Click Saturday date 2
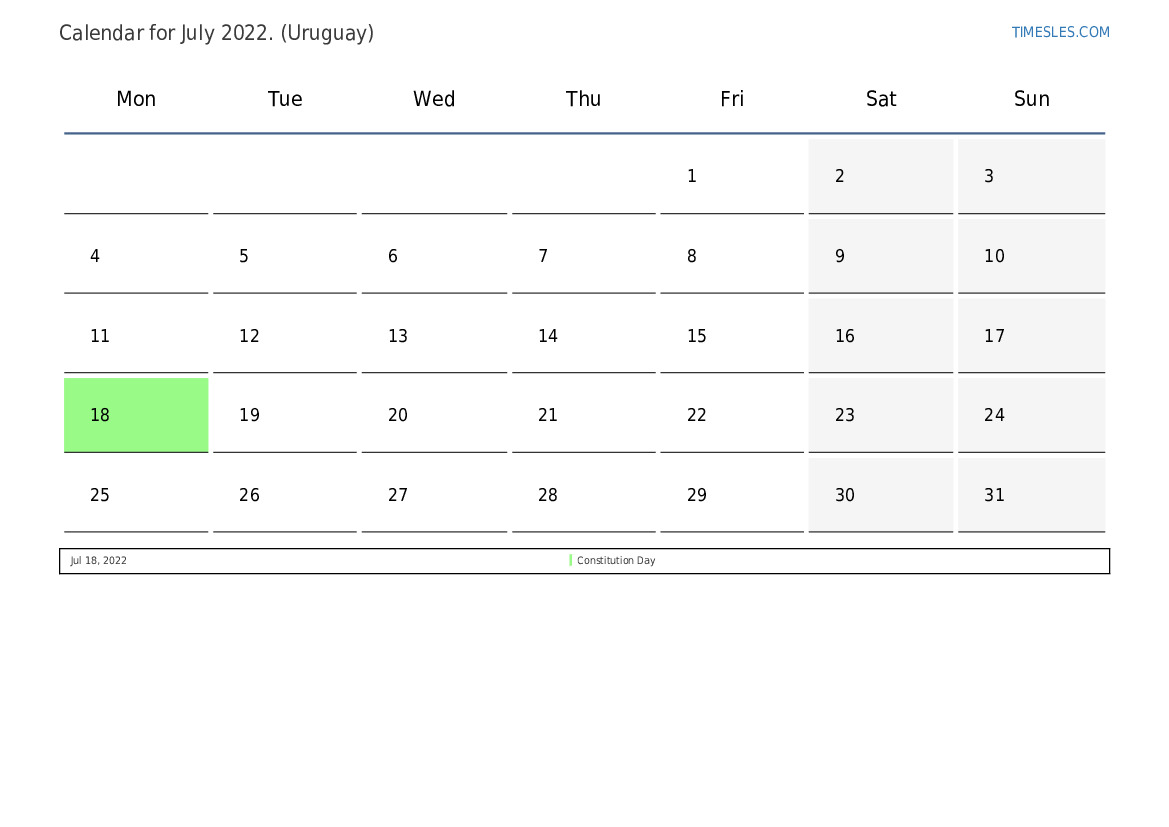This screenshot has height=827, width=1169. [x=880, y=176]
